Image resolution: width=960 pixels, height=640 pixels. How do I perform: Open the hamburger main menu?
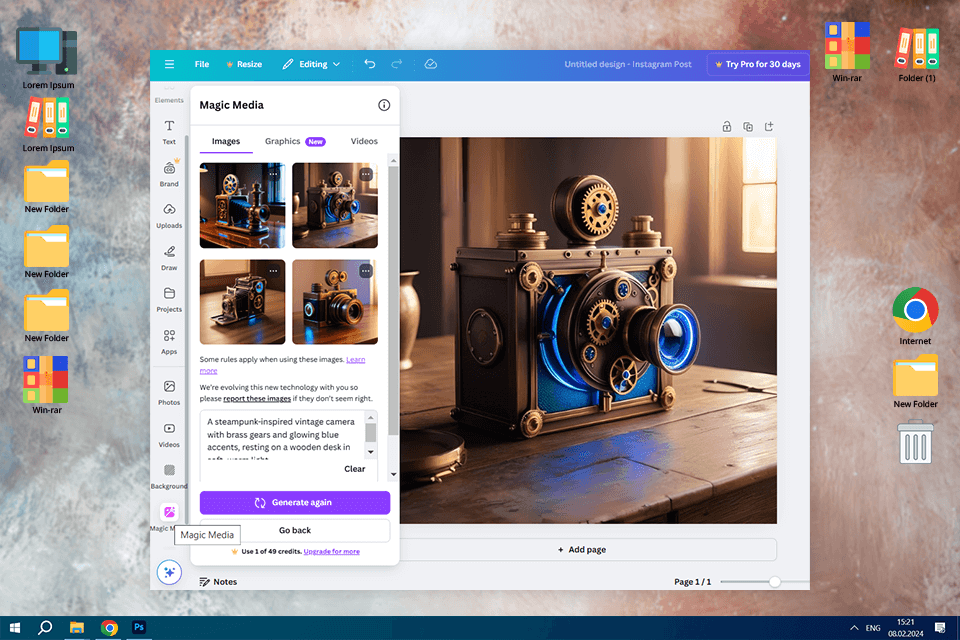coord(170,64)
